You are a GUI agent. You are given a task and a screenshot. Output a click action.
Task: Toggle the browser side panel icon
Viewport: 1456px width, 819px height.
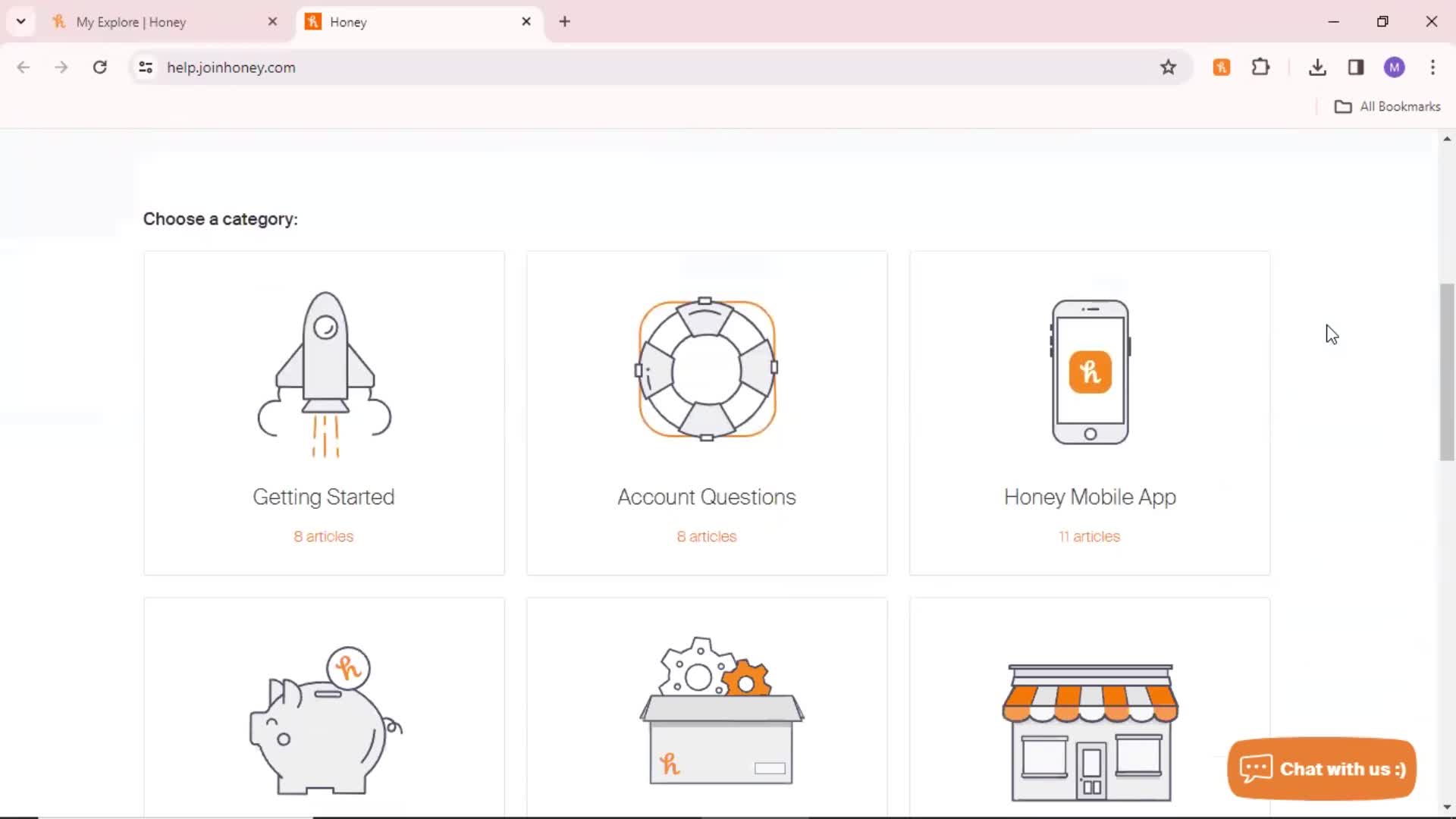[x=1356, y=67]
